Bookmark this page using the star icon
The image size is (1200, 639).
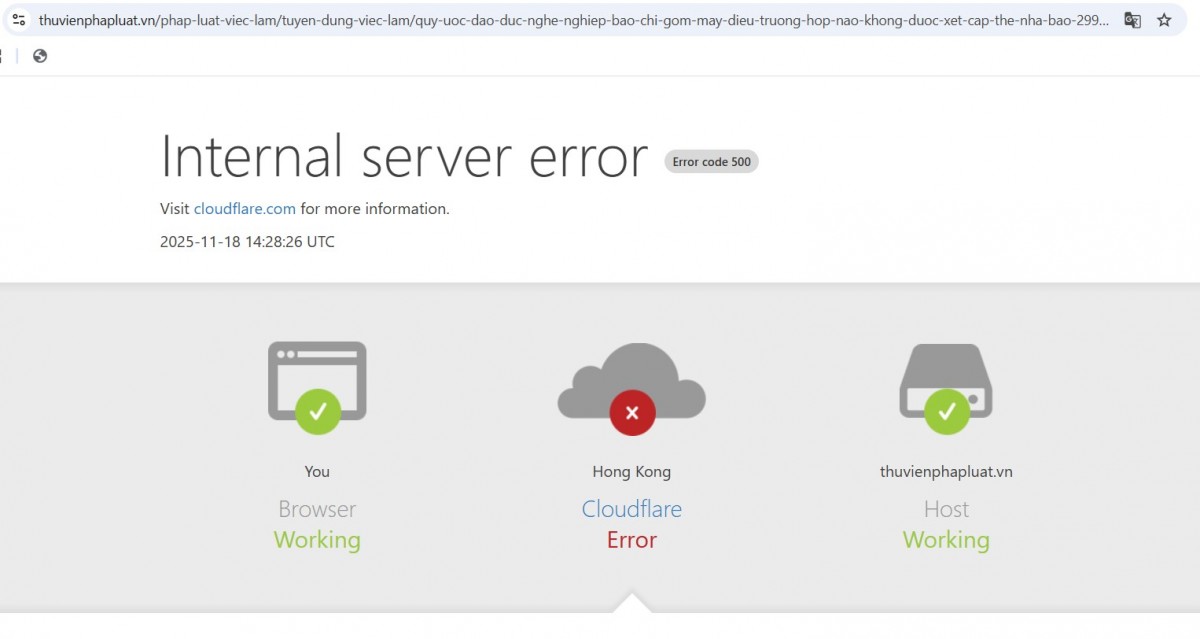(x=1165, y=19)
